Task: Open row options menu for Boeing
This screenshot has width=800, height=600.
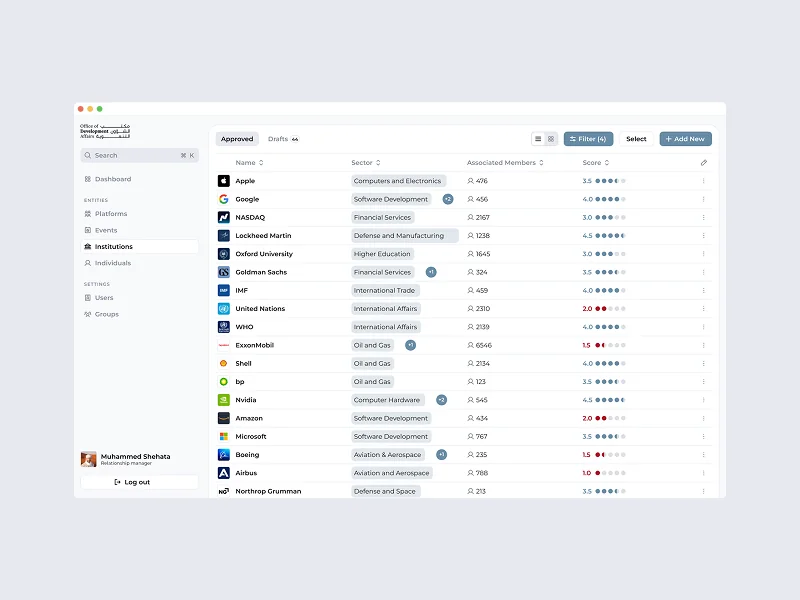Action: pyautogui.click(x=704, y=455)
